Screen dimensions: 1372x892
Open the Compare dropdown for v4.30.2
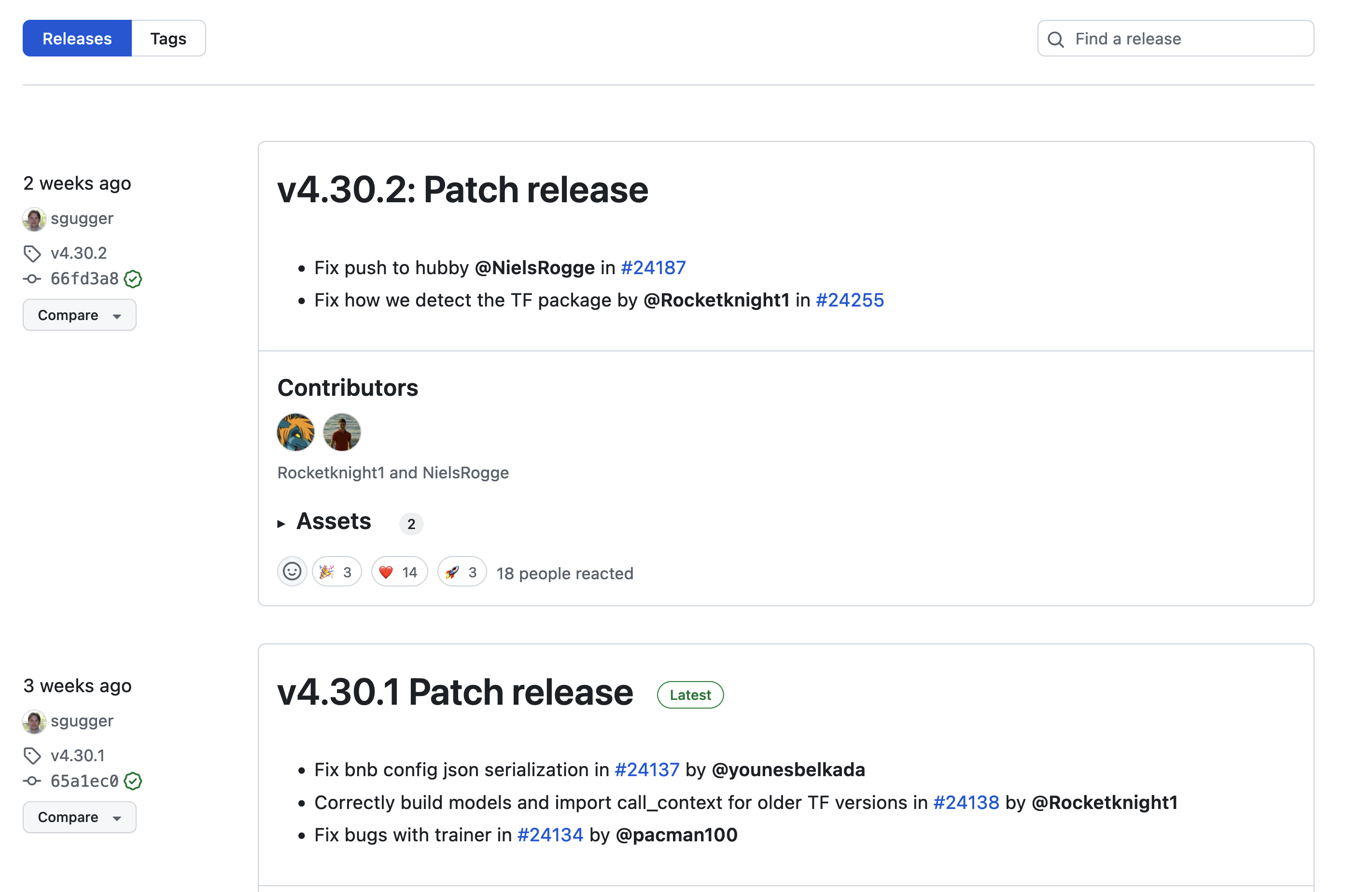click(x=79, y=315)
